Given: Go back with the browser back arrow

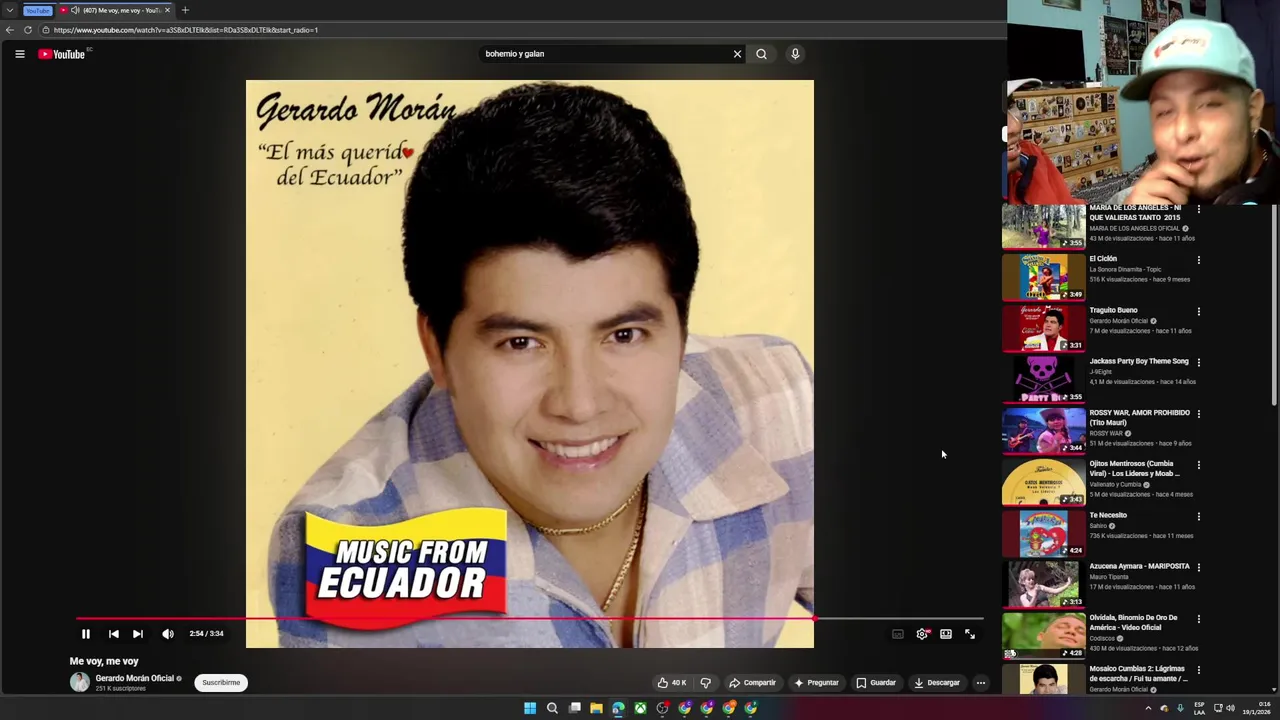Looking at the screenshot, I should click(10, 30).
